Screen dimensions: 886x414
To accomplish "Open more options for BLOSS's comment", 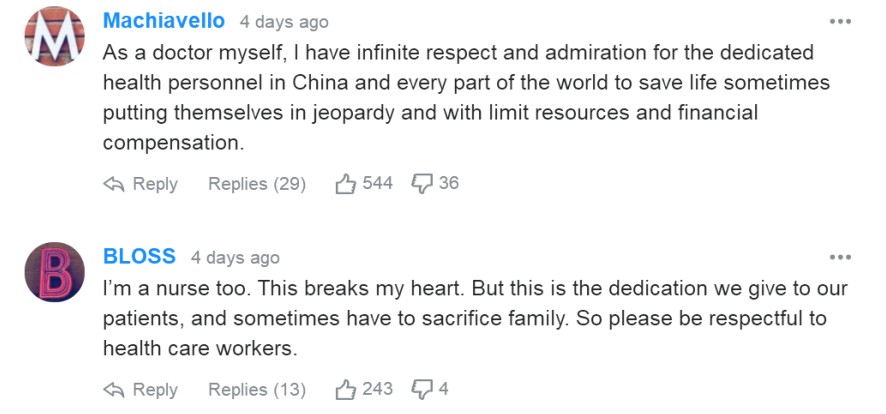I will coord(840,257).
